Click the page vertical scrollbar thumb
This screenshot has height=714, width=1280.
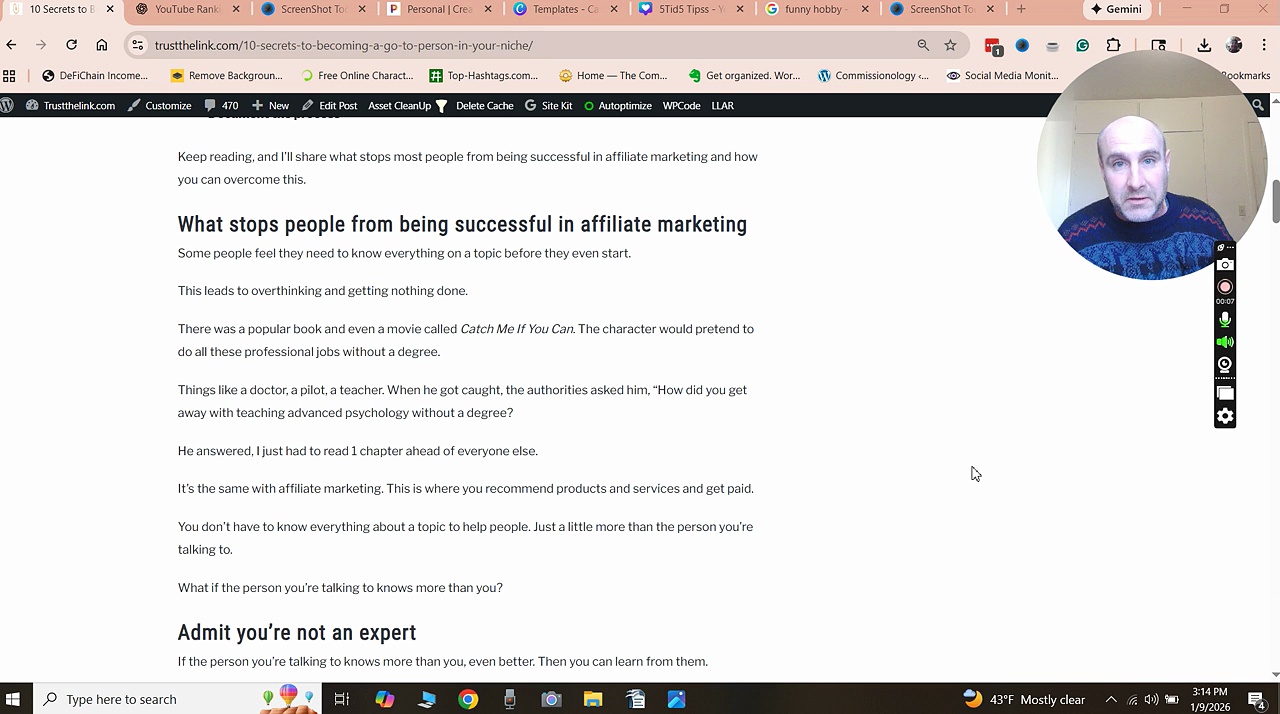1275,201
